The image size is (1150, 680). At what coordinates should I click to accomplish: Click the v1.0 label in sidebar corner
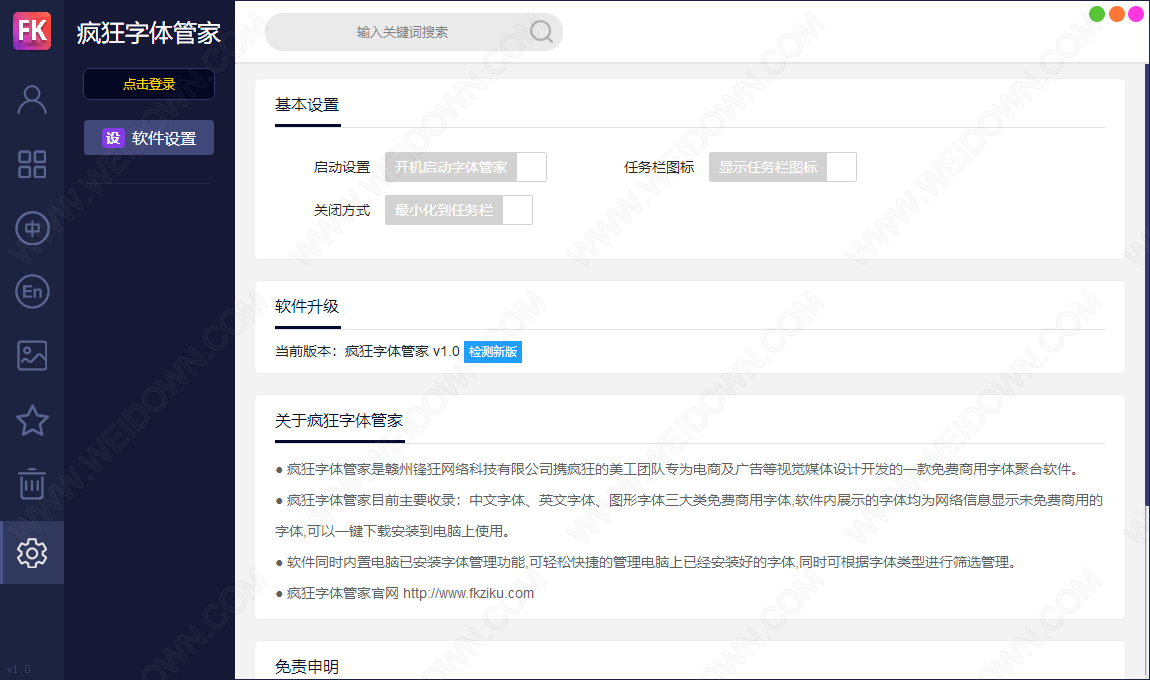[18, 669]
